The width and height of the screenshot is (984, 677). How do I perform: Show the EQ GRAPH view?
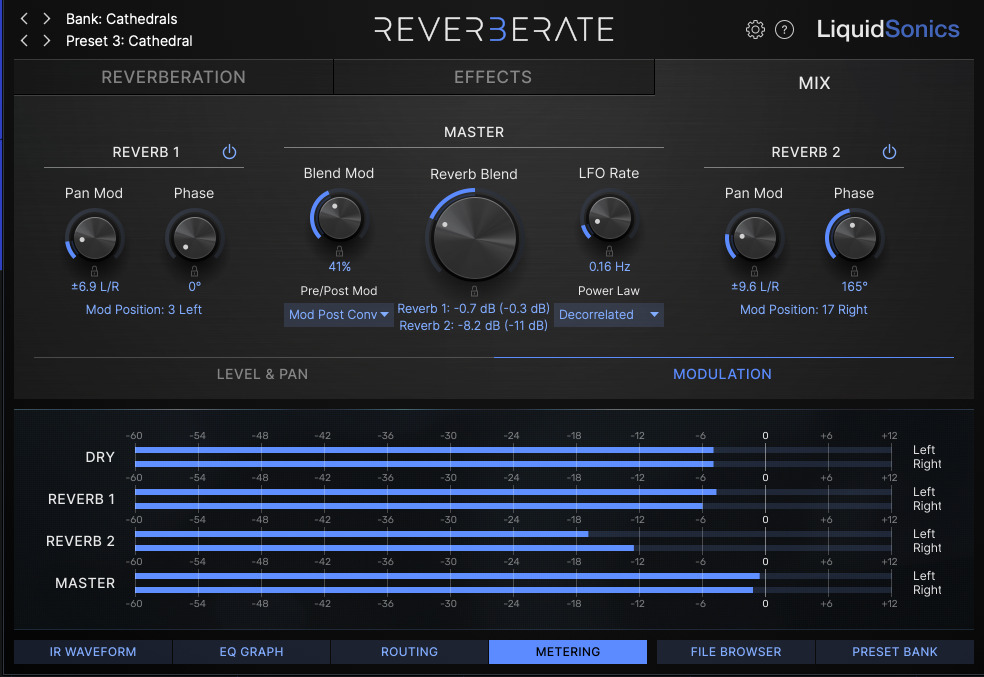coord(251,652)
